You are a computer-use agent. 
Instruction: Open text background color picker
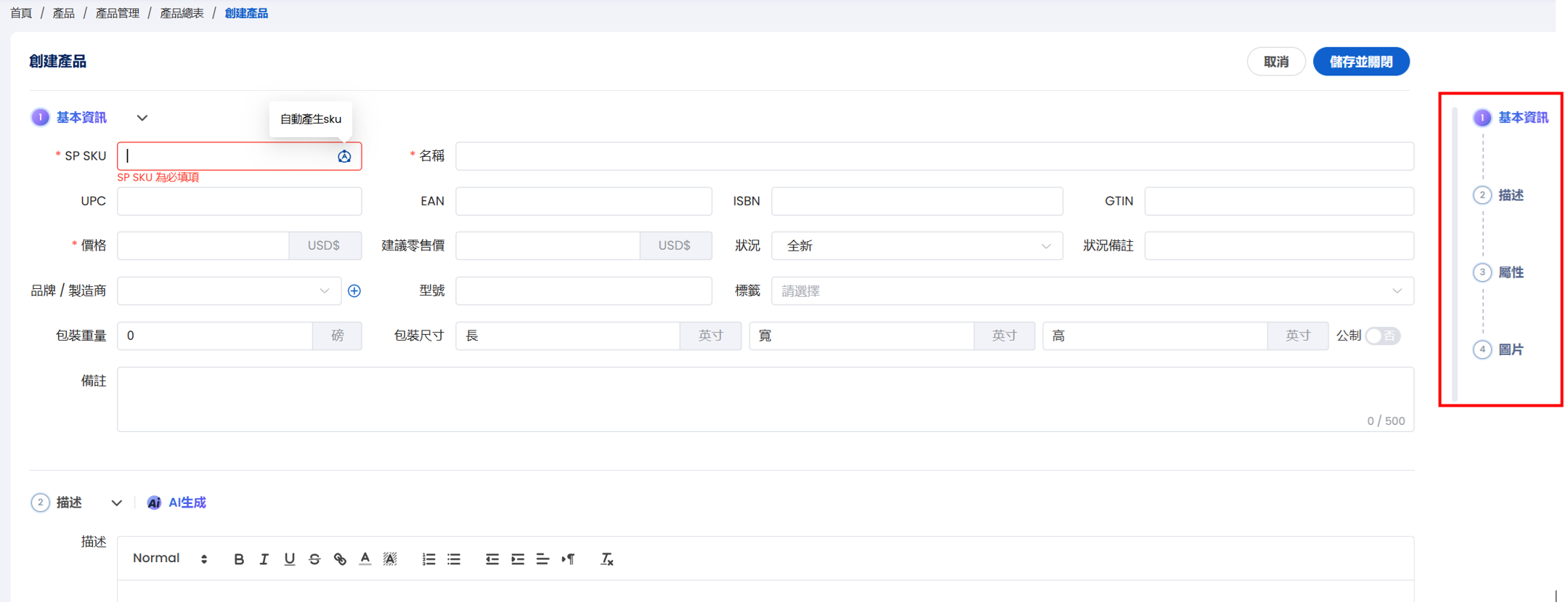point(390,559)
